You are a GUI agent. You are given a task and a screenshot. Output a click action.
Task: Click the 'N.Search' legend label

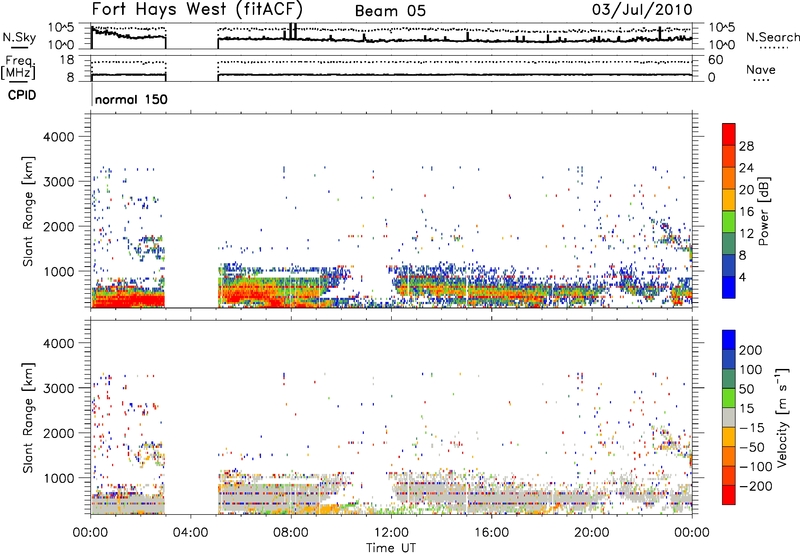773,37
